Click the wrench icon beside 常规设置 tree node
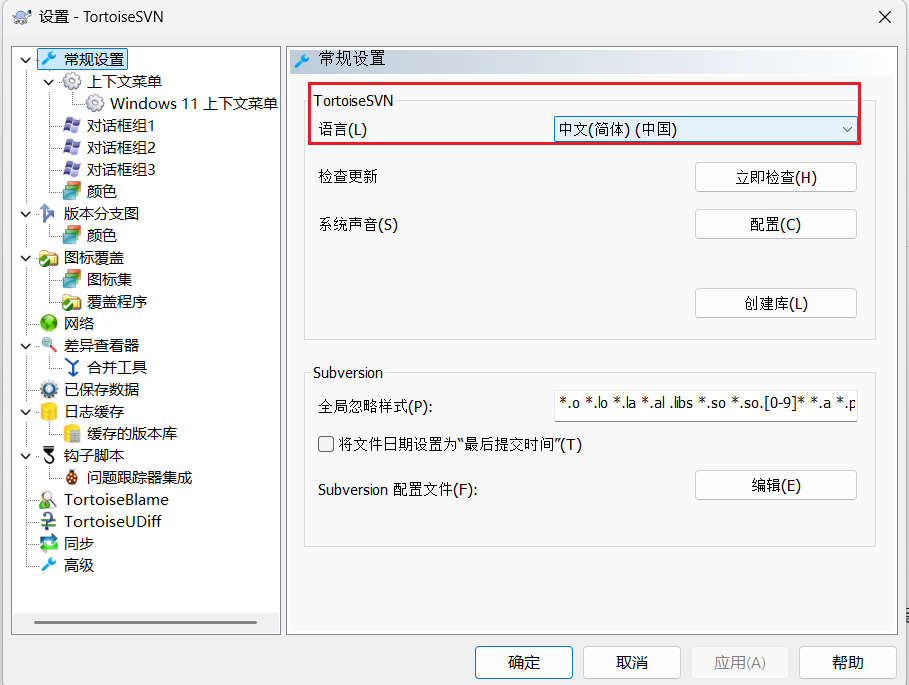Viewport: 909px width, 685px height. click(x=49, y=59)
